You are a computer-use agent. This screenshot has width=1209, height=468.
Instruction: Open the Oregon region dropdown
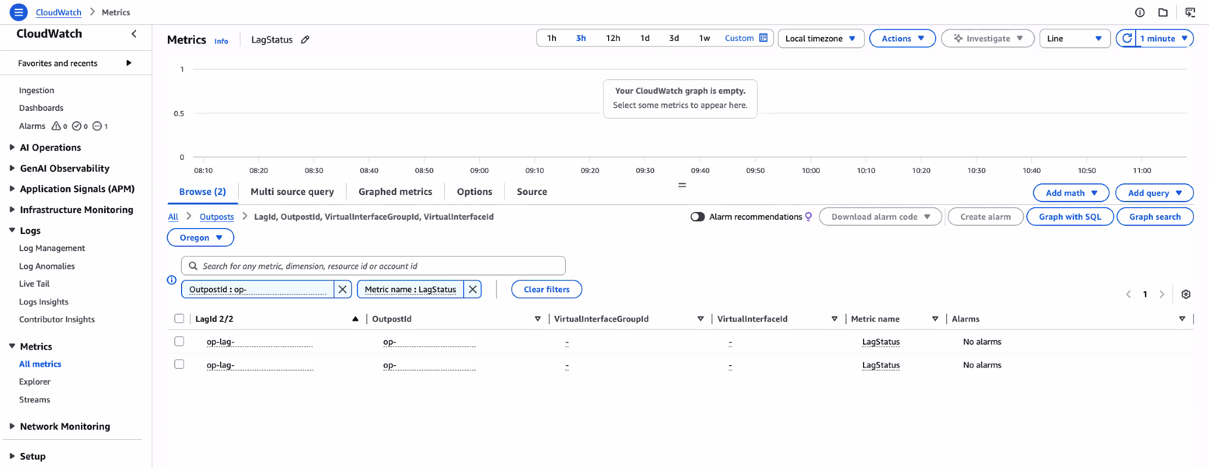pyautogui.click(x=200, y=238)
